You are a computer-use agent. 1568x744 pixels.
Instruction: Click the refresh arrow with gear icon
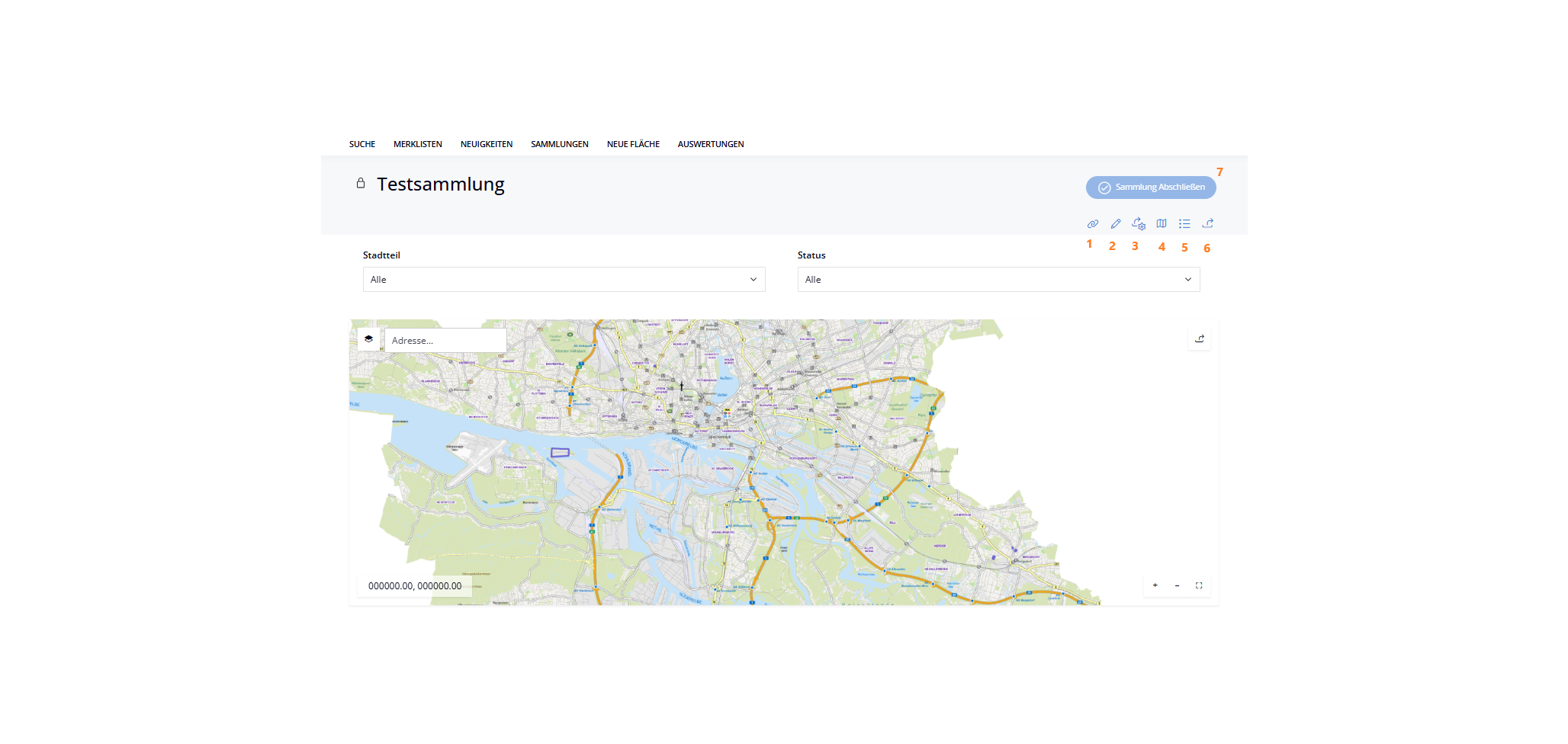pyautogui.click(x=1139, y=224)
